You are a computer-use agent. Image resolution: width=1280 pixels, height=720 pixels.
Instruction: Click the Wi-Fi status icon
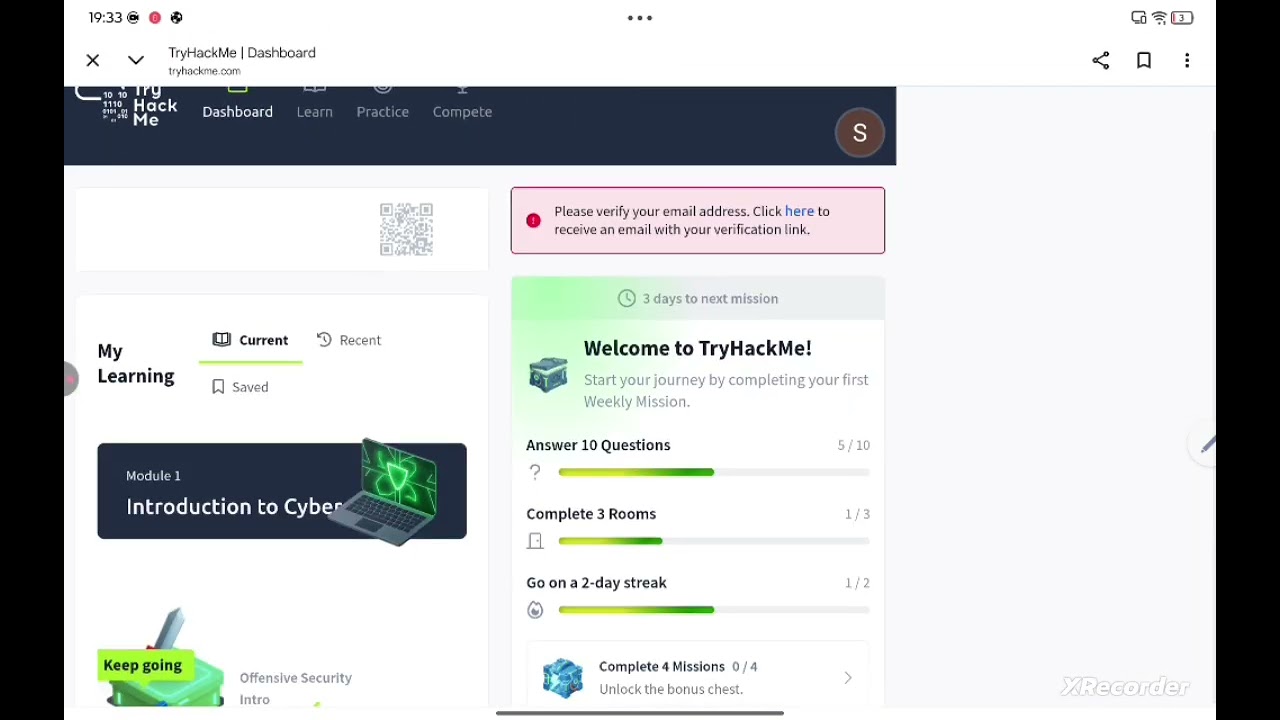(1160, 18)
